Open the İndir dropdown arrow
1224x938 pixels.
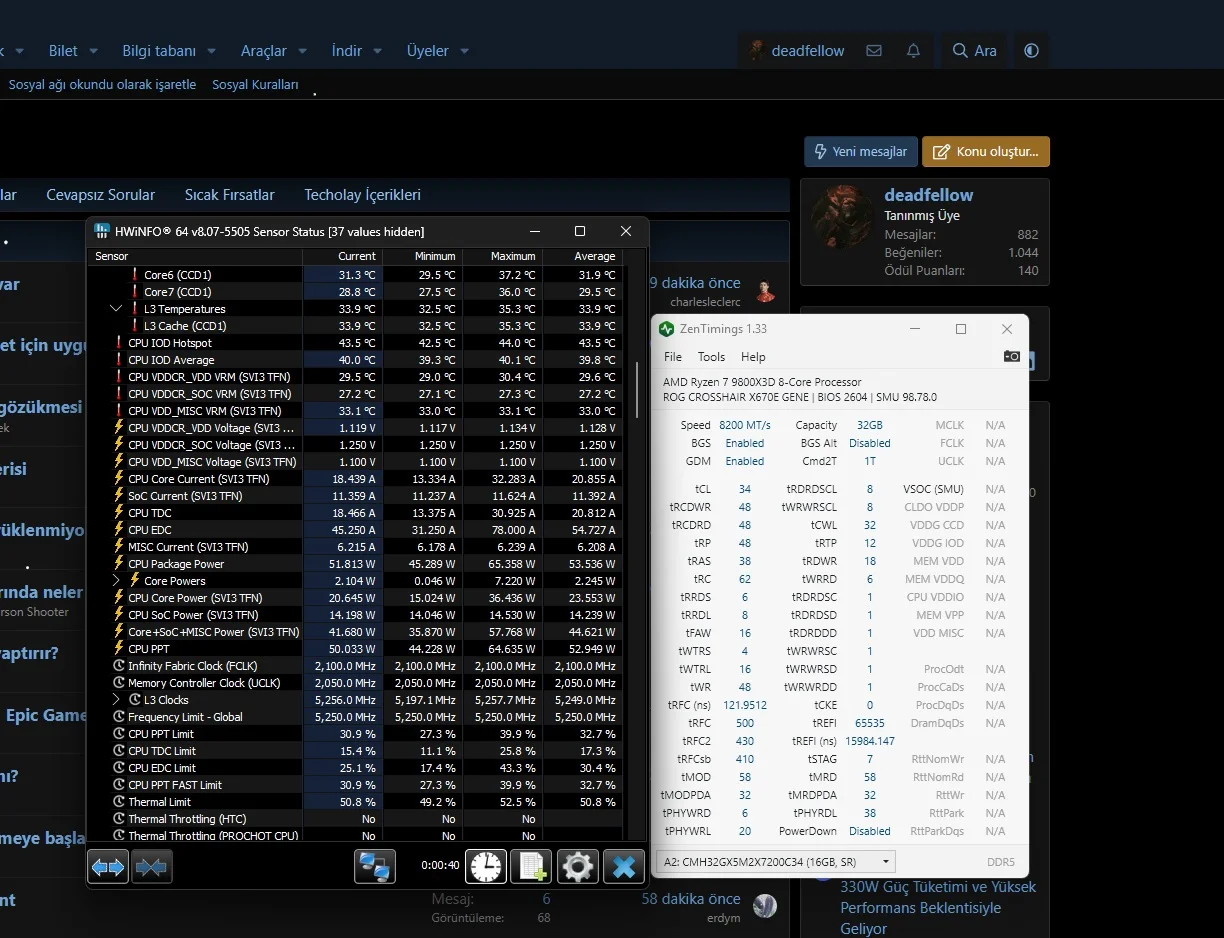pyautogui.click(x=377, y=51)
